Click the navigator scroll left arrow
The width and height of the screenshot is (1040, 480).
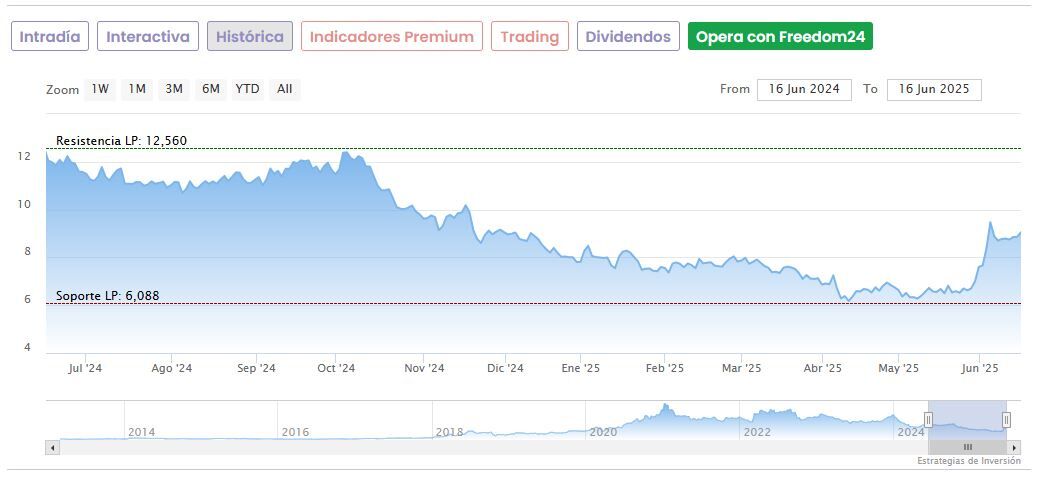(x=53, y=448)
